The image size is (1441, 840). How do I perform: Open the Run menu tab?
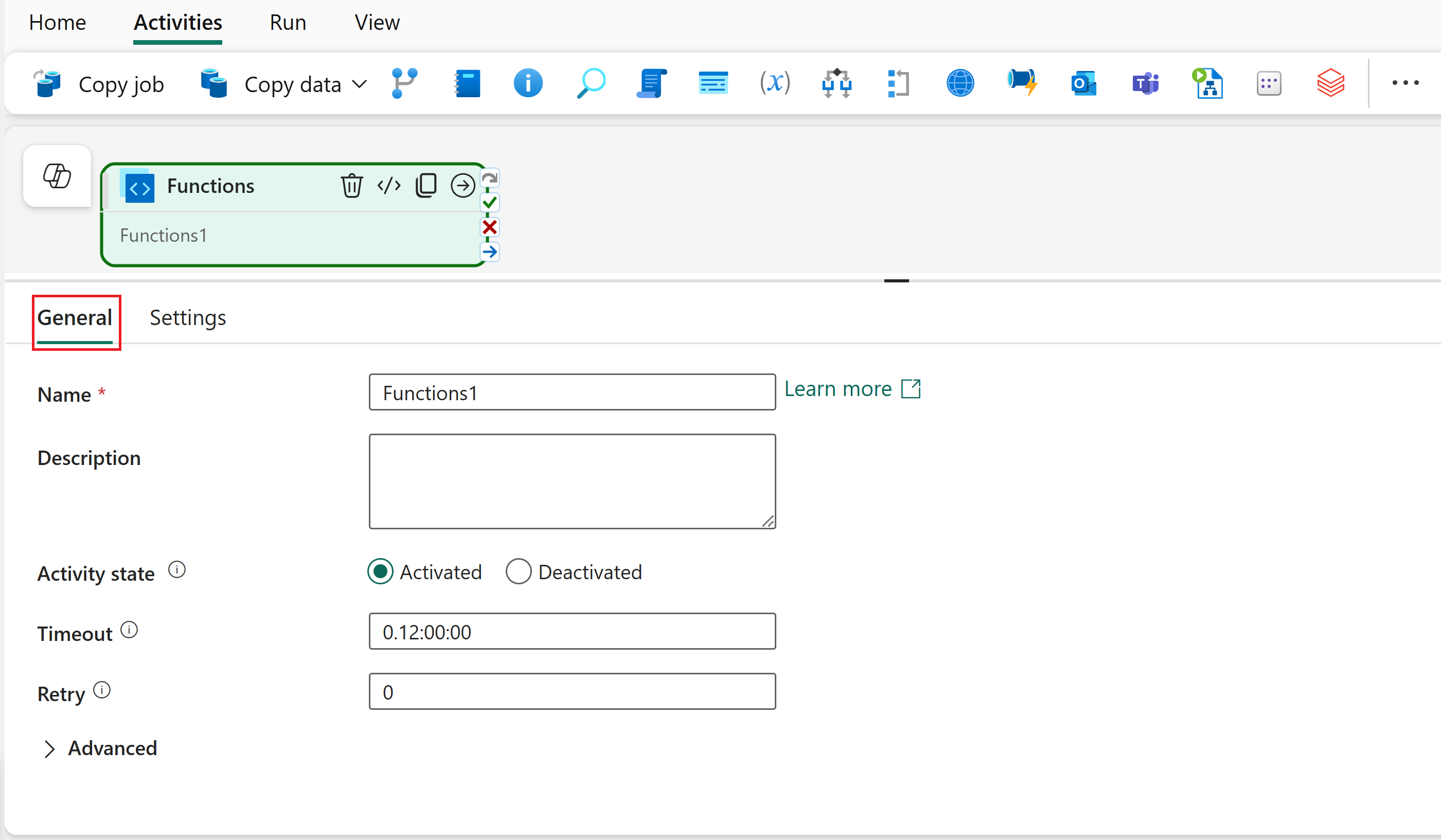(288, 23)
